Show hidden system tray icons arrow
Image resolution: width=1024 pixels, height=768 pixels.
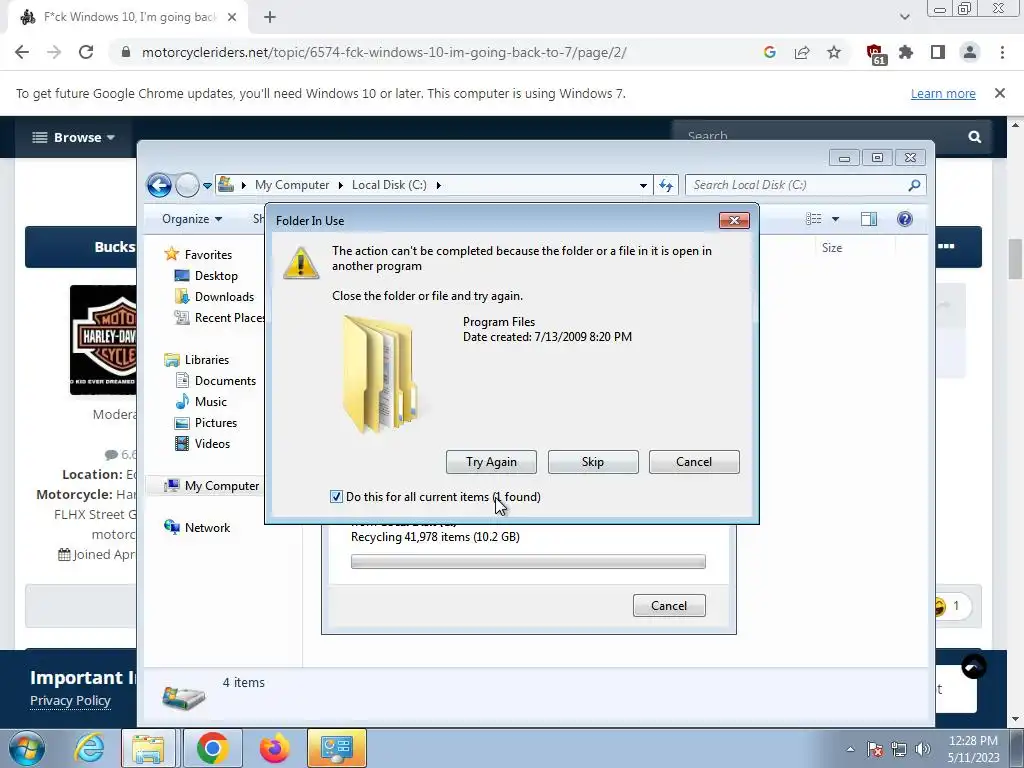click(x=850, y=749)
